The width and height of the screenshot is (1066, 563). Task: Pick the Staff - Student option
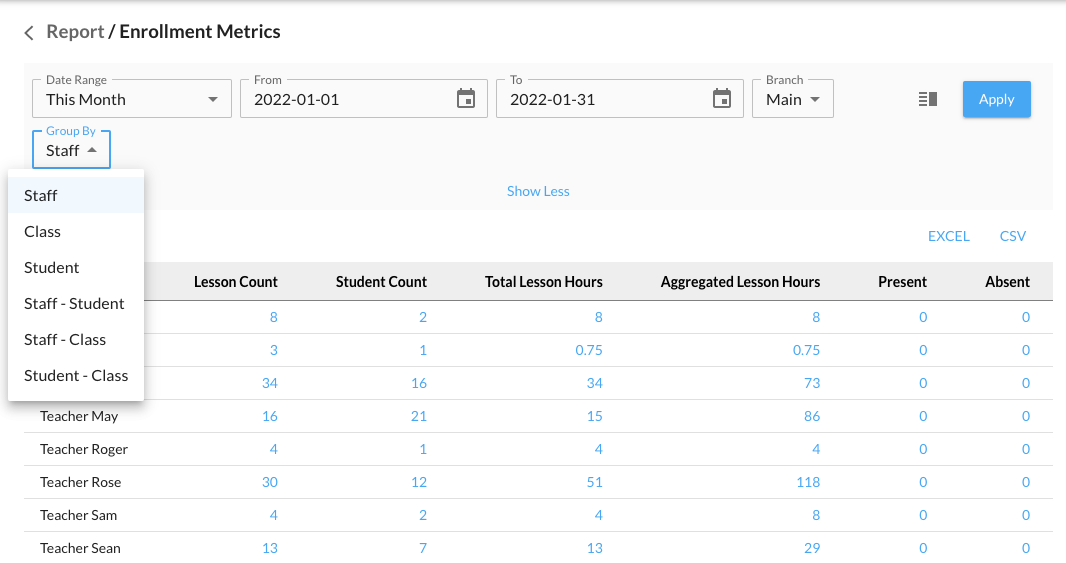[74, 304]
